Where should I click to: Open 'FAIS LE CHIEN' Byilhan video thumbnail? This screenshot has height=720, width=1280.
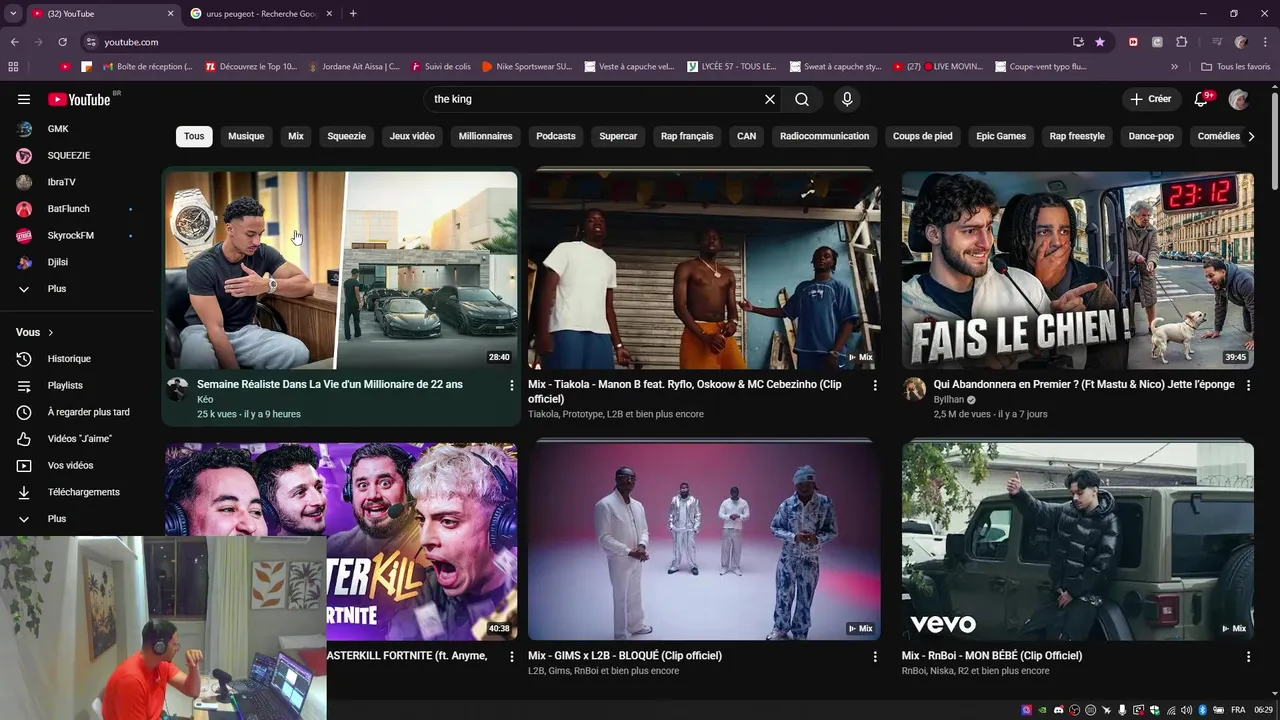click(1077, 270)
